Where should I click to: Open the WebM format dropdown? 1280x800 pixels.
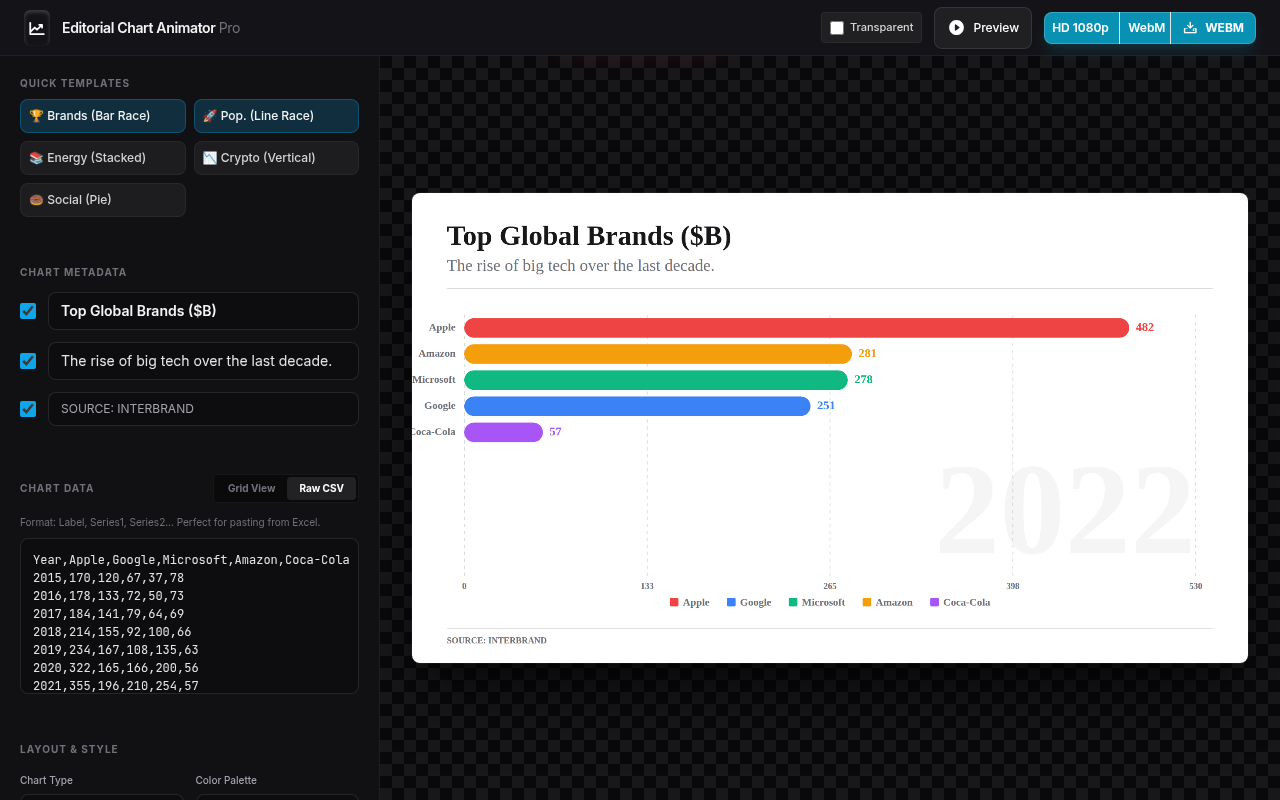1146,28
